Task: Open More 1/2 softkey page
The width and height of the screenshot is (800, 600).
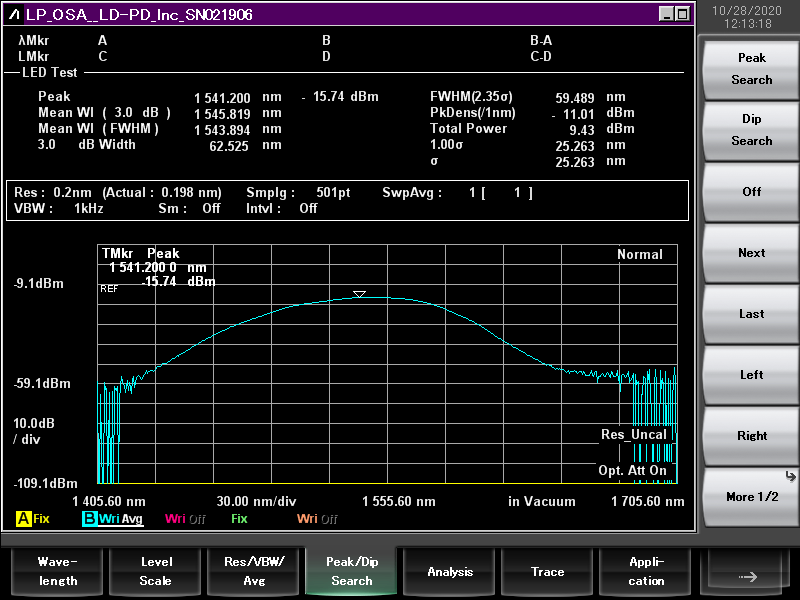Action: (x=751, y=497)
